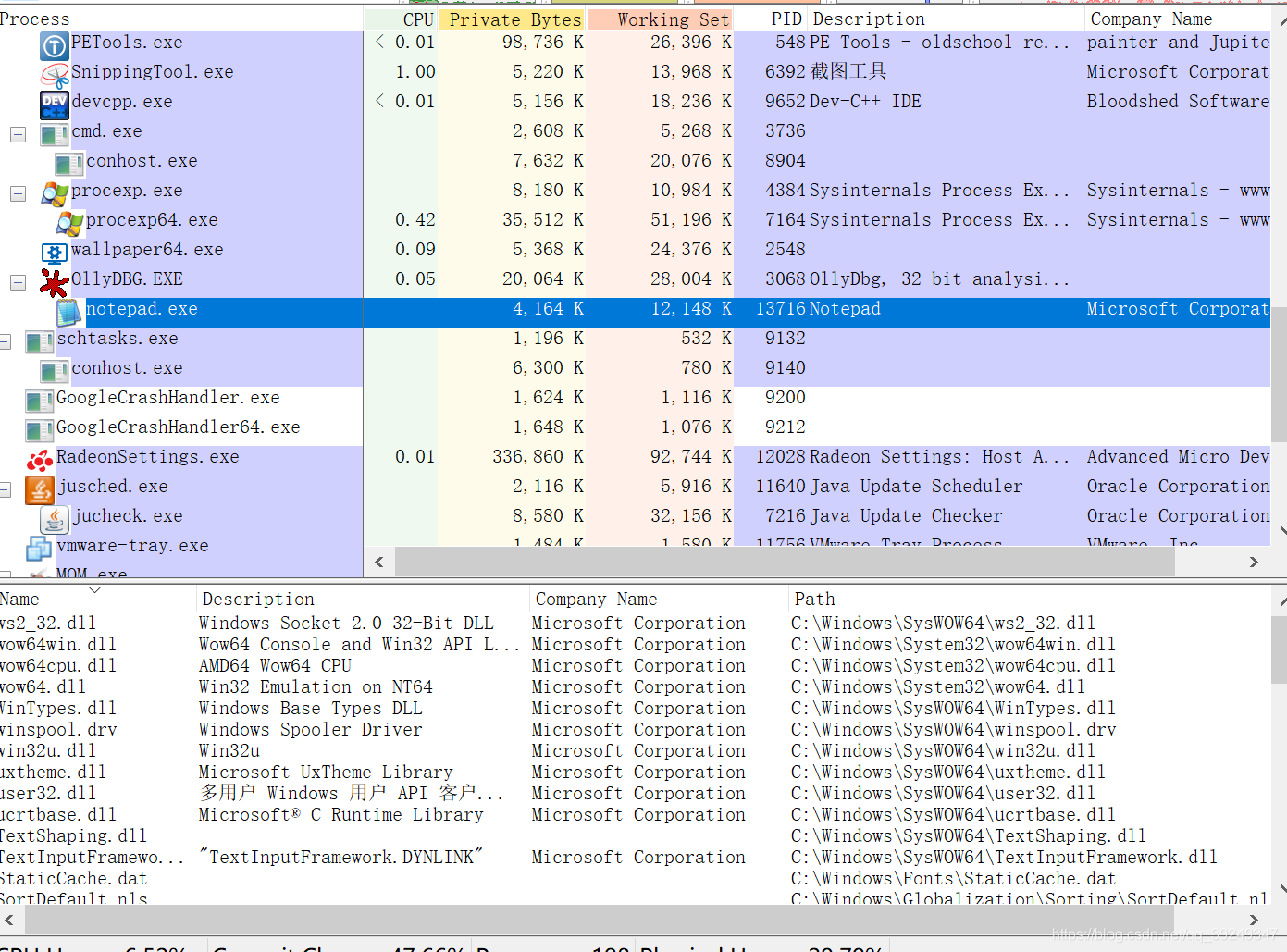
Task: Click DLL pane horizontal scrollbar left arrow
Action: (x=9, y=920)
